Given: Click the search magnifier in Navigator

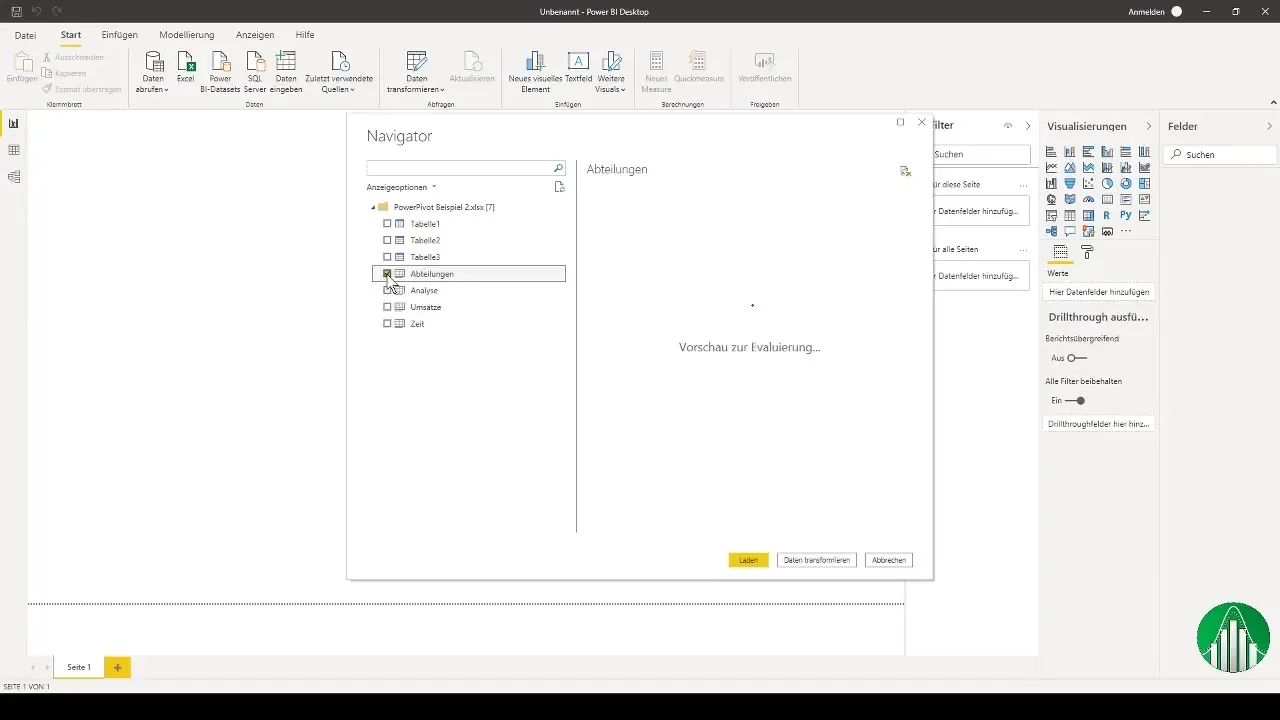Looking at the screenshot, I should [558, 168].
